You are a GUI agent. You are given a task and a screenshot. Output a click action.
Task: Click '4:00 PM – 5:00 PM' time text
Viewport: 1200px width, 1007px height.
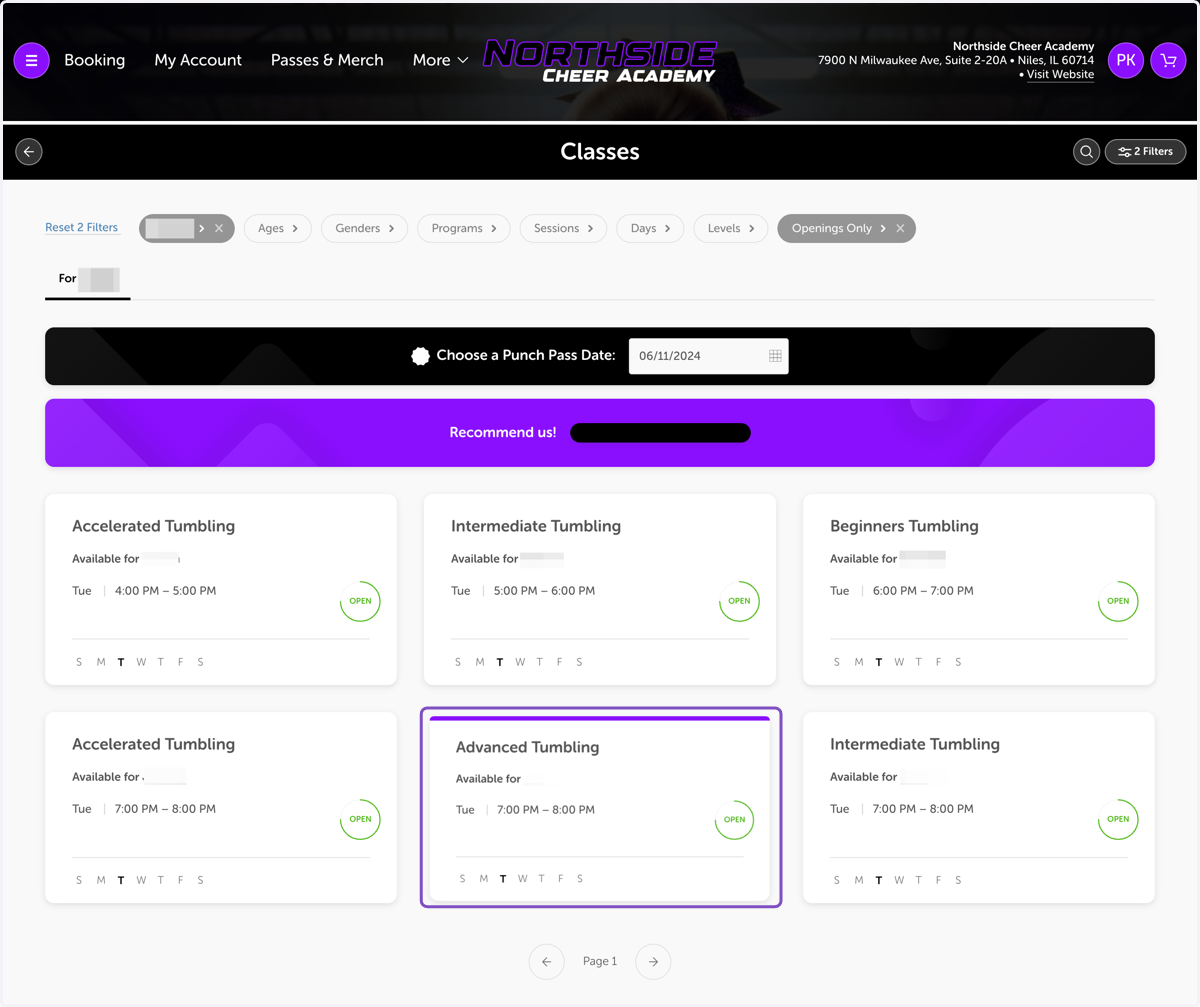pos(166,591)
